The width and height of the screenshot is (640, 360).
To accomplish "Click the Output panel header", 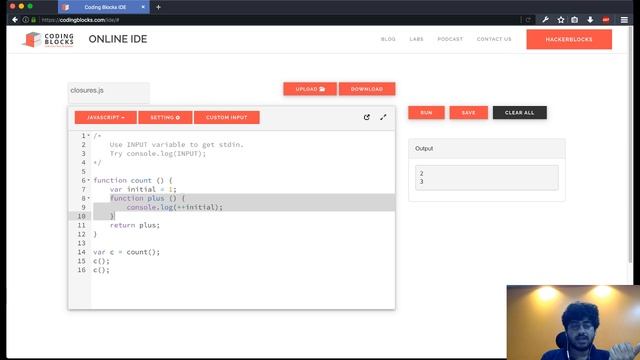I will (x=487, y=149).
